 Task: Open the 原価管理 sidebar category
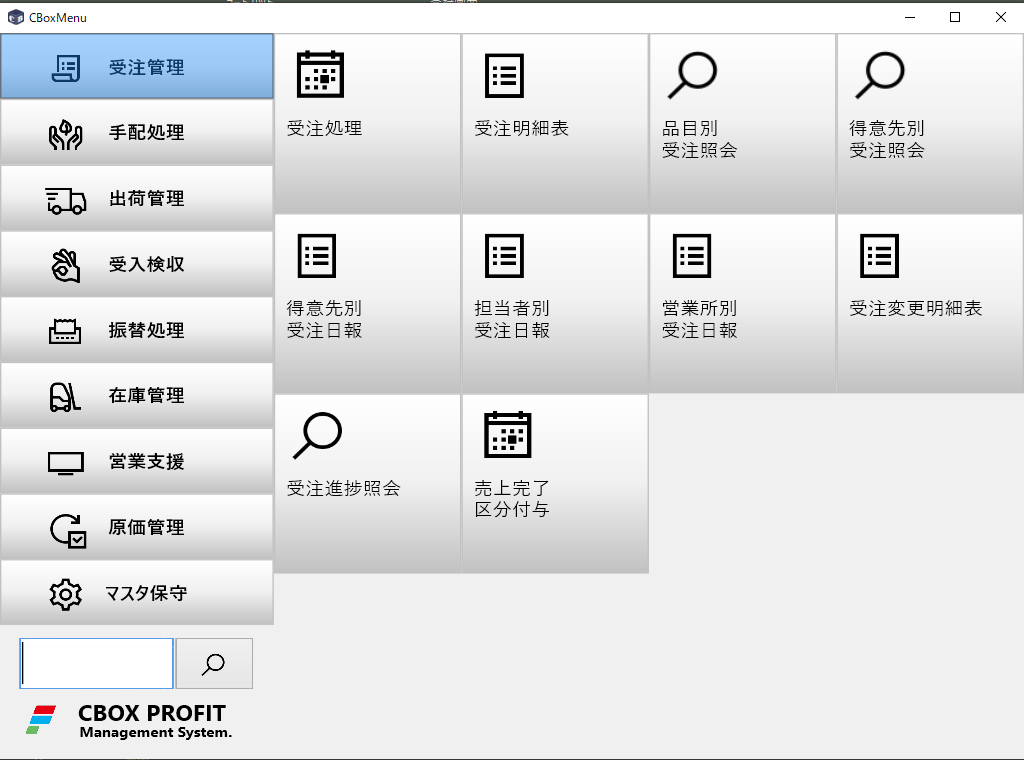(x=137, y=528)
